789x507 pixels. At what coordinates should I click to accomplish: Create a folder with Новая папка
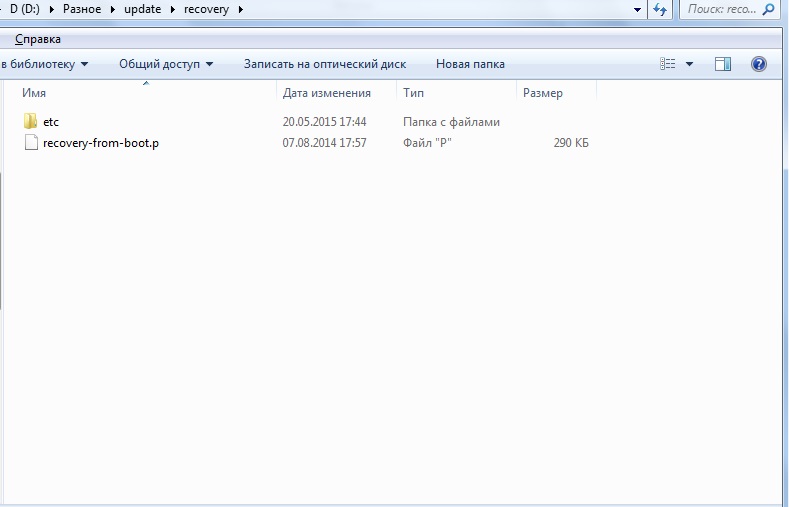[x=470, y=64]
